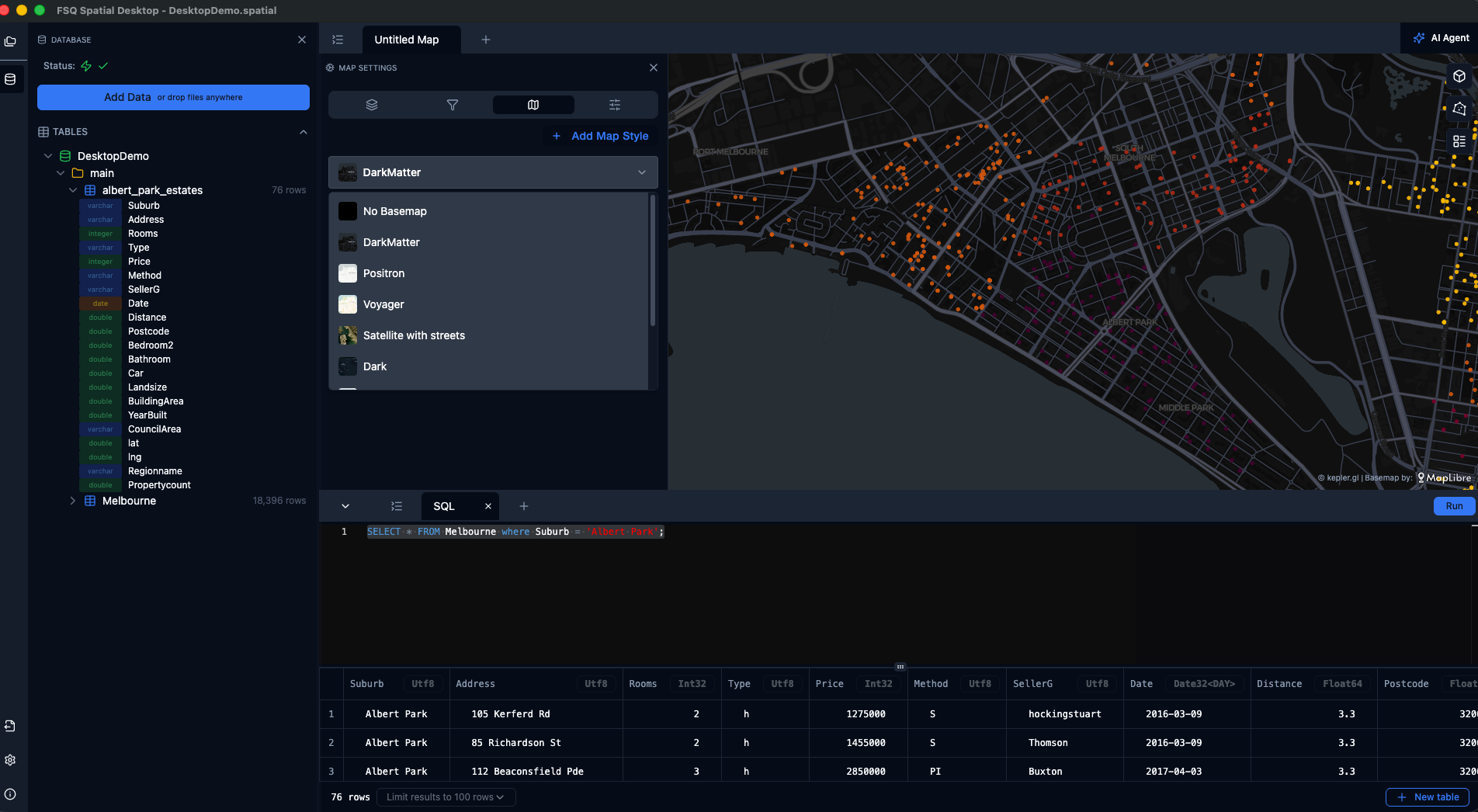1478x812 pixels.
Task: Toggle the 3D map view icon
Action: point(1459,76)
